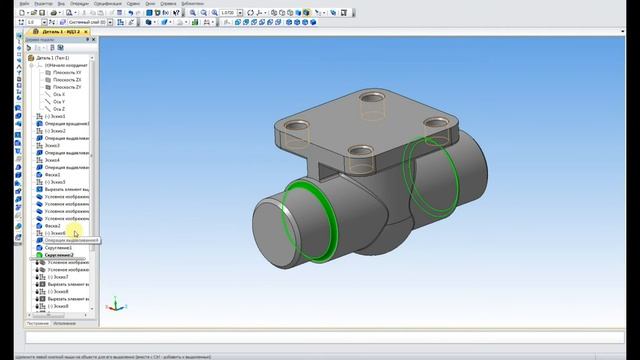The height and width of the screenshot is (360, 640).
Task: Click the Rotate/refresh view icon
Action: [x=251, y=13]
